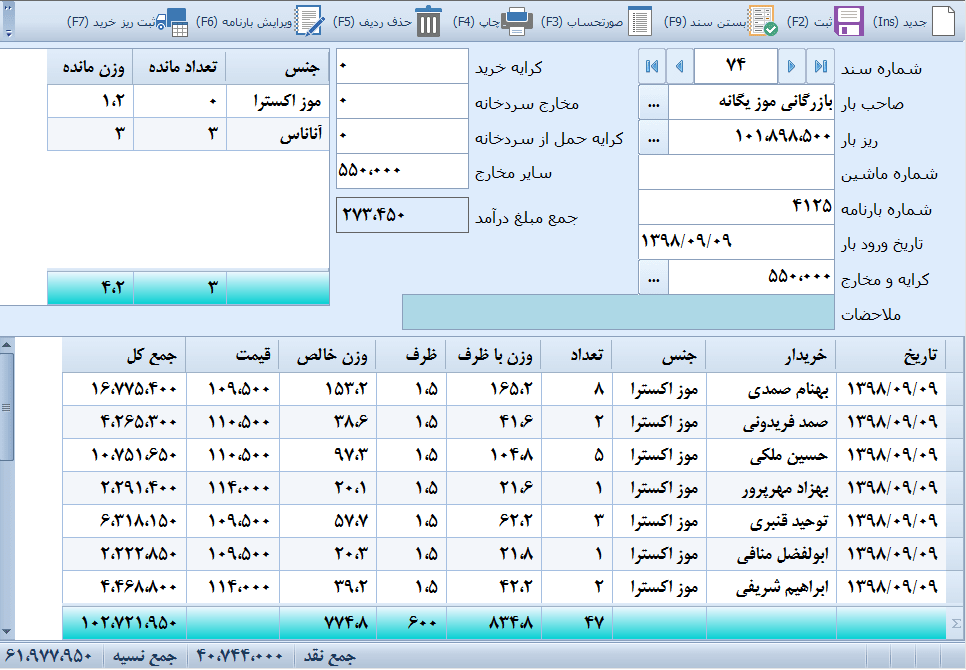Click the خریدار column header
966x670 pixels.
[x=770, y=355]
